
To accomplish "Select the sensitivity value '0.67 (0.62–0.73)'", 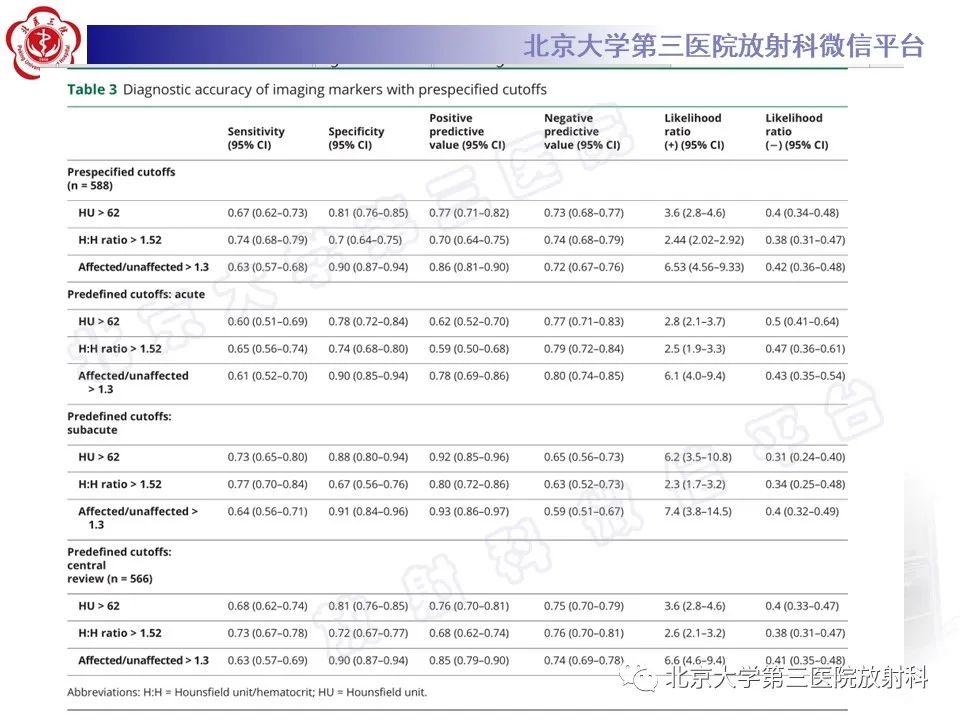I will [268, 212].
